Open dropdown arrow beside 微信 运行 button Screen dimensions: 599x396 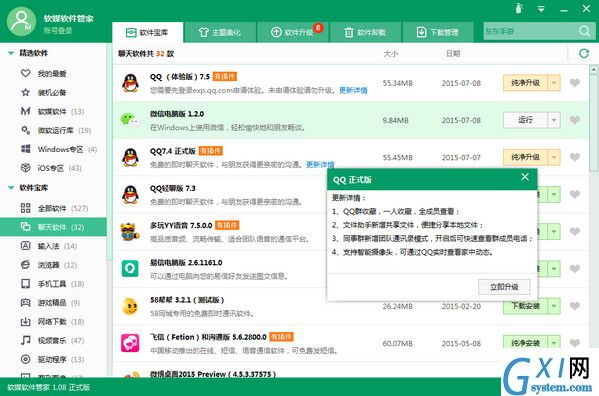(x=554, y=120)
